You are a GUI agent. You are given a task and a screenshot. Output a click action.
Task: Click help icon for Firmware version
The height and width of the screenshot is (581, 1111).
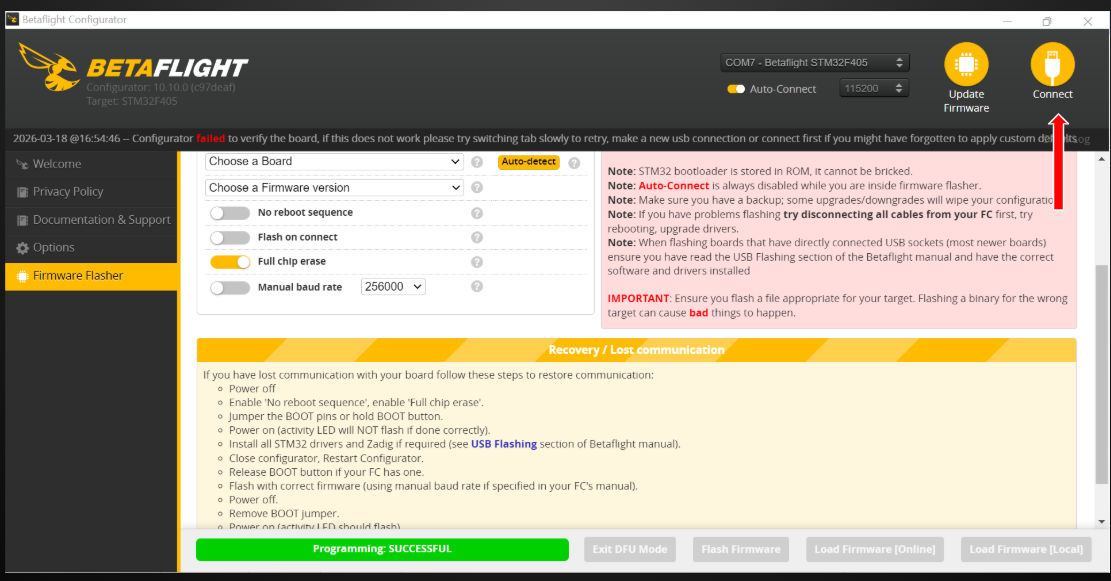point(477,188)
